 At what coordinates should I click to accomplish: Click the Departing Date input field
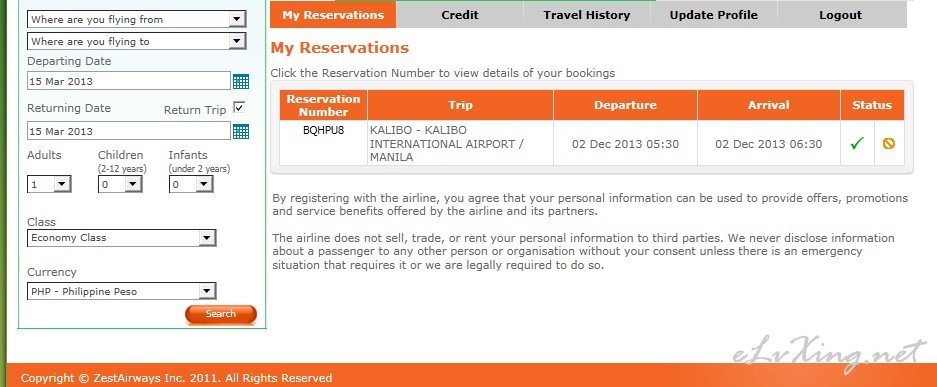[128, 81]
